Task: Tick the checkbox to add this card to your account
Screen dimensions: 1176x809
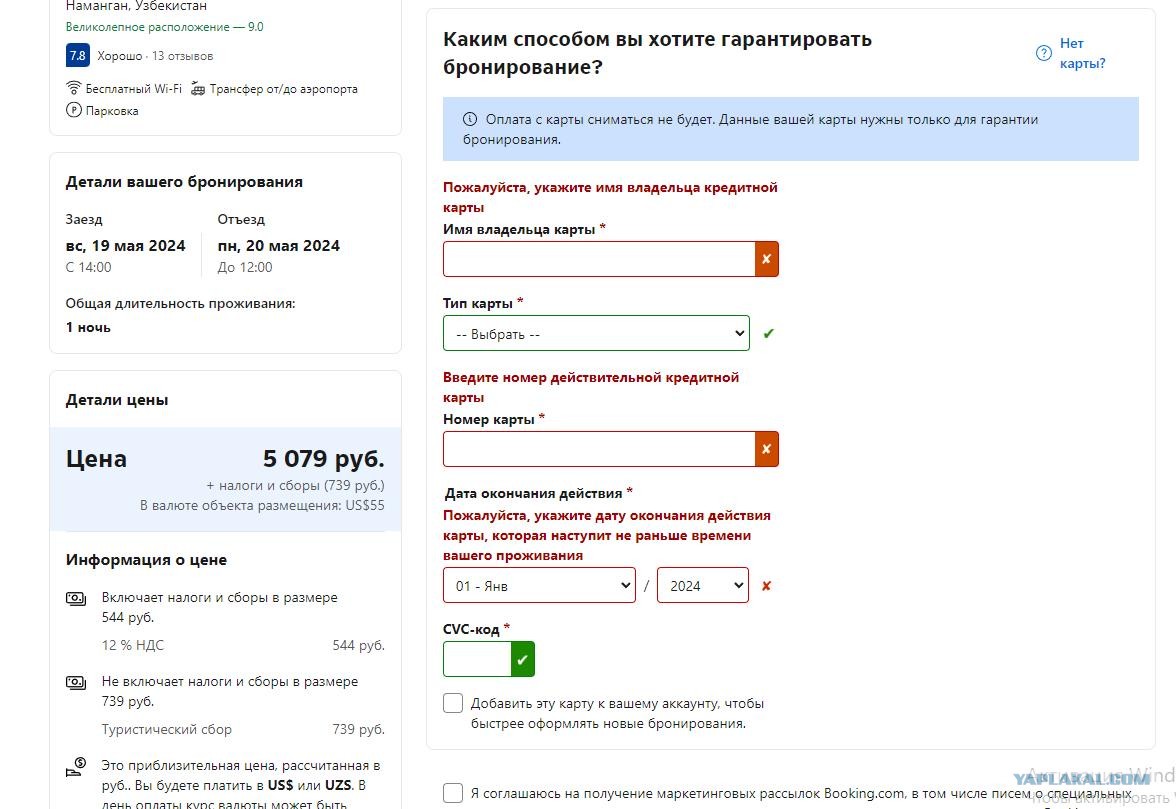Action: (x=453, y=703)
